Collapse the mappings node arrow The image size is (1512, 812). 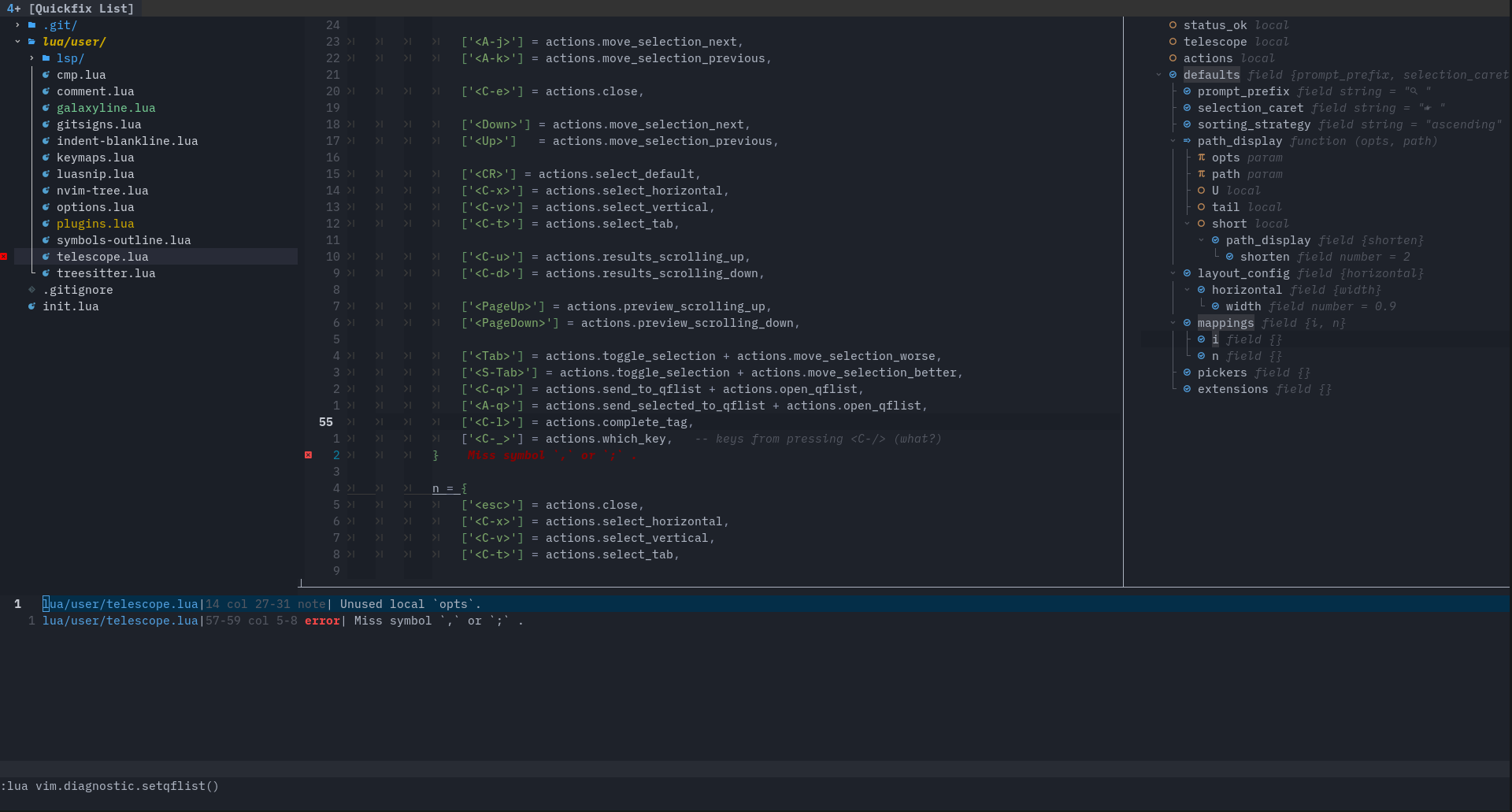point(1173,323)
